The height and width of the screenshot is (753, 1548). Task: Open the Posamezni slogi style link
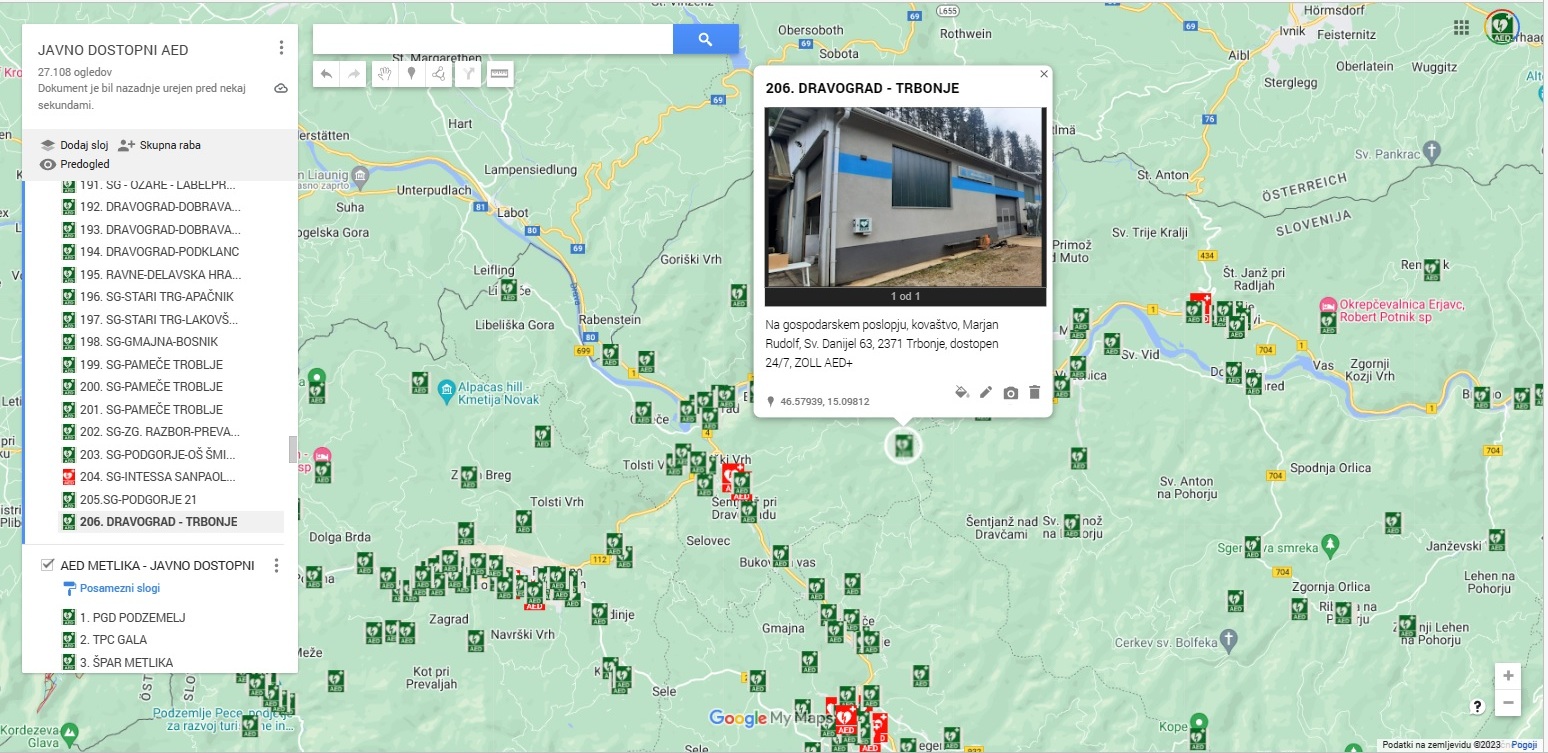tap(120, 588)
